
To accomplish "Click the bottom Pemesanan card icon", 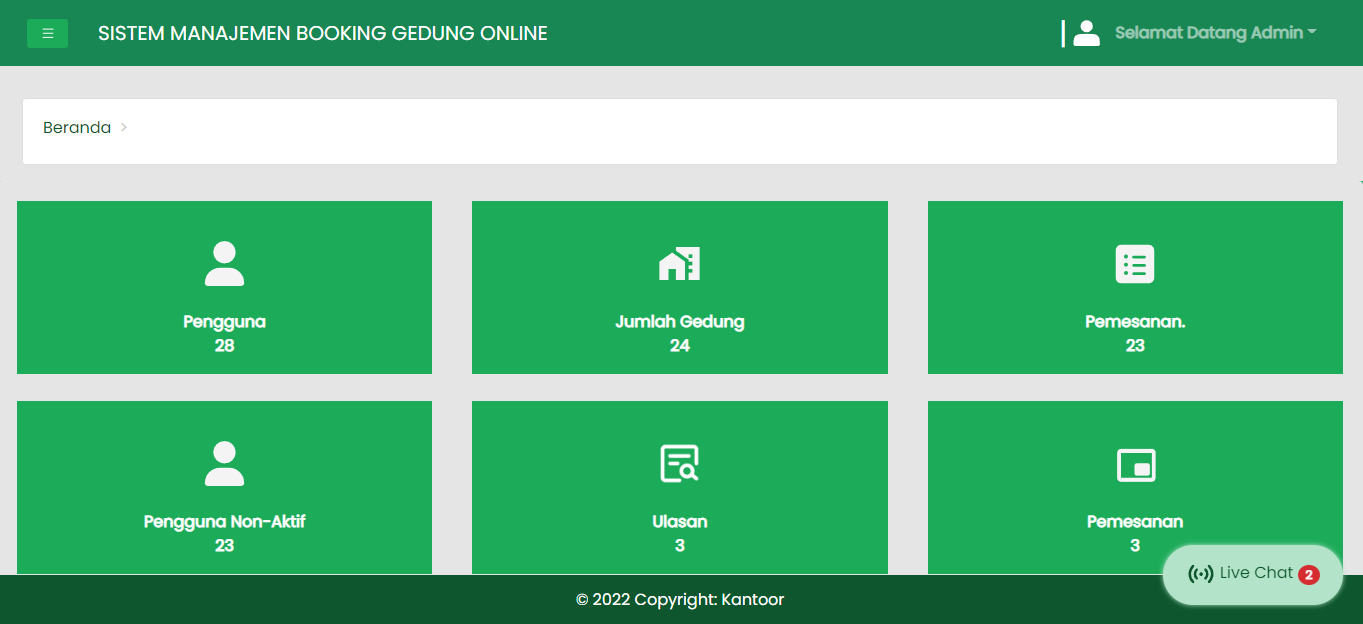I will coord(1135,463).
